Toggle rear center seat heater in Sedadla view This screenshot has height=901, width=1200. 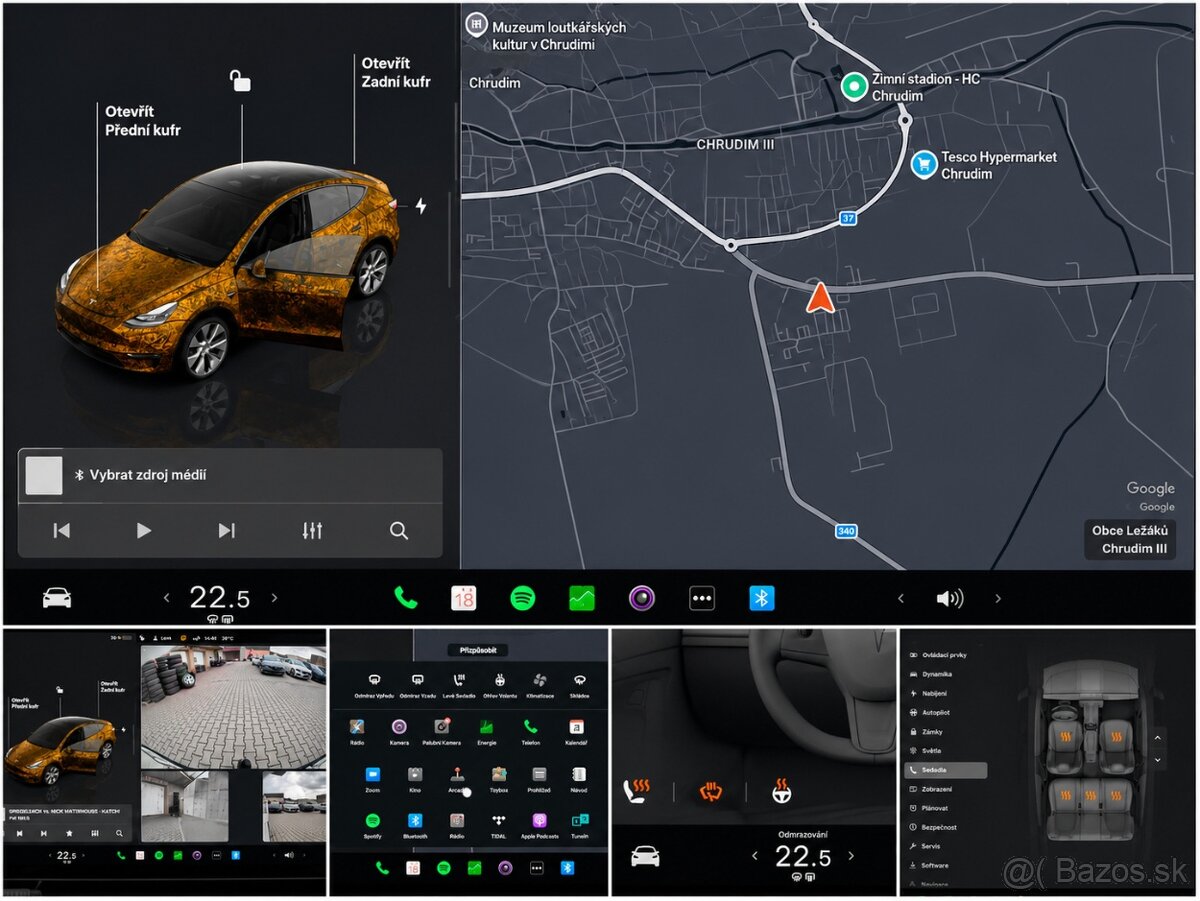(1090, 795)
